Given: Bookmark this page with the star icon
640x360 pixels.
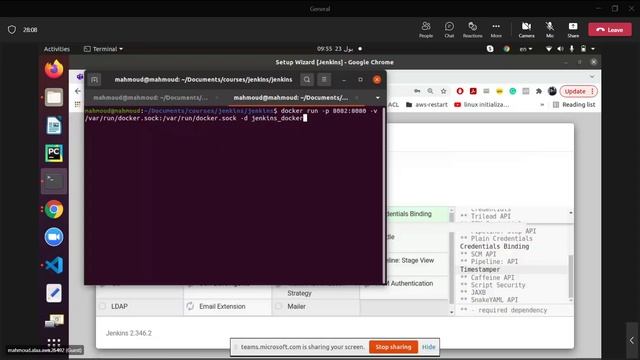Looking at the screenshot, I should (444, 91).
